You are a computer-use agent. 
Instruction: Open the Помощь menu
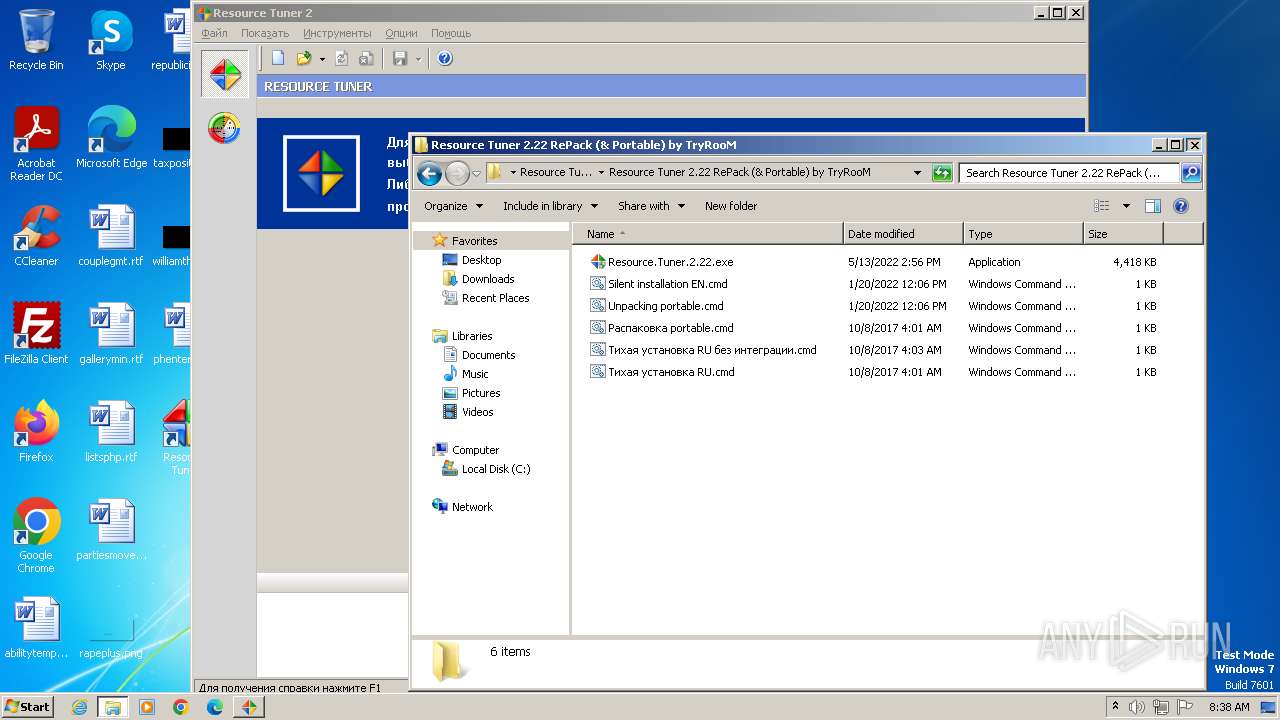point(451,33)
